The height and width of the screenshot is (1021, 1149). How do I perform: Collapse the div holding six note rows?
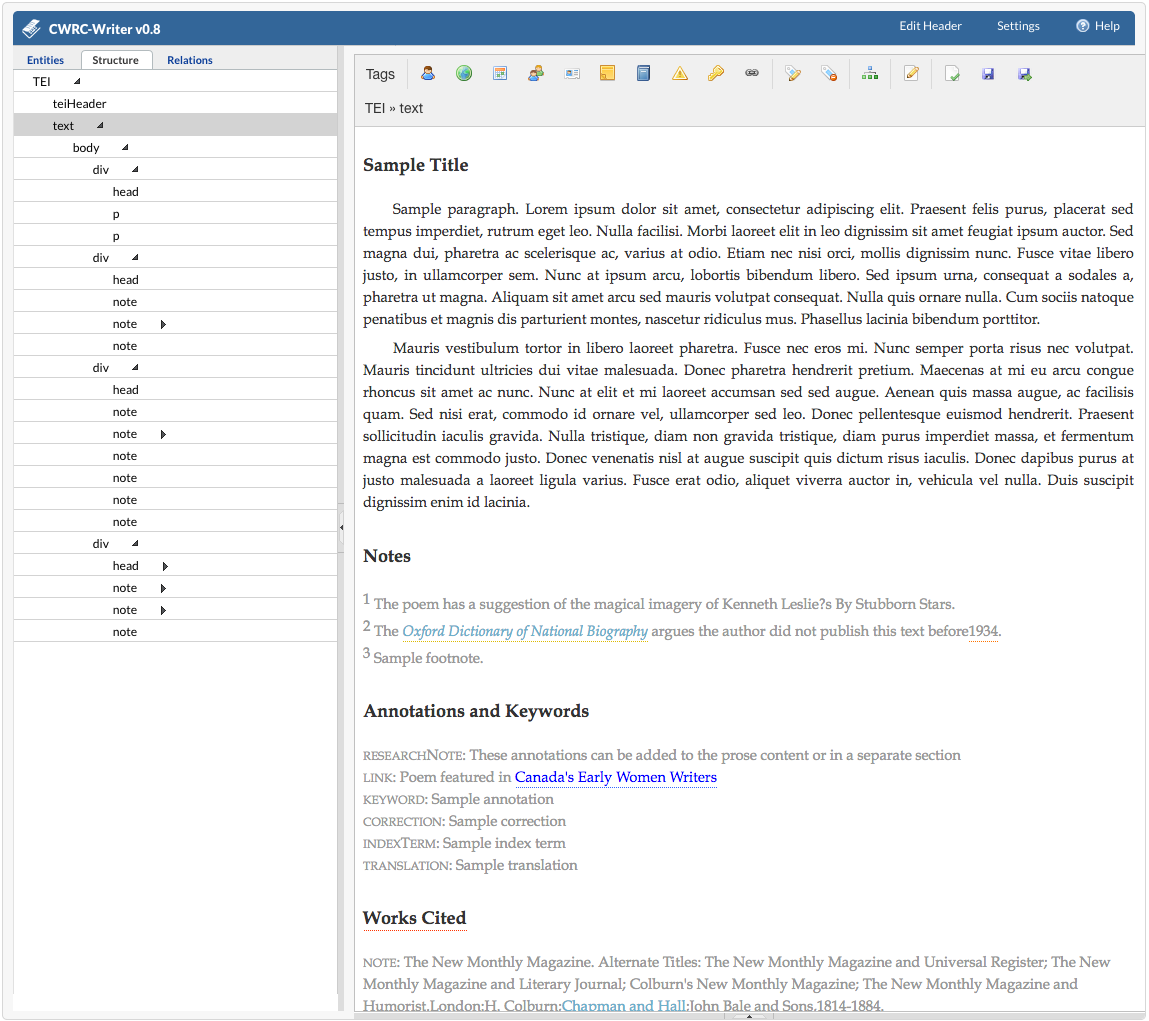135,367
